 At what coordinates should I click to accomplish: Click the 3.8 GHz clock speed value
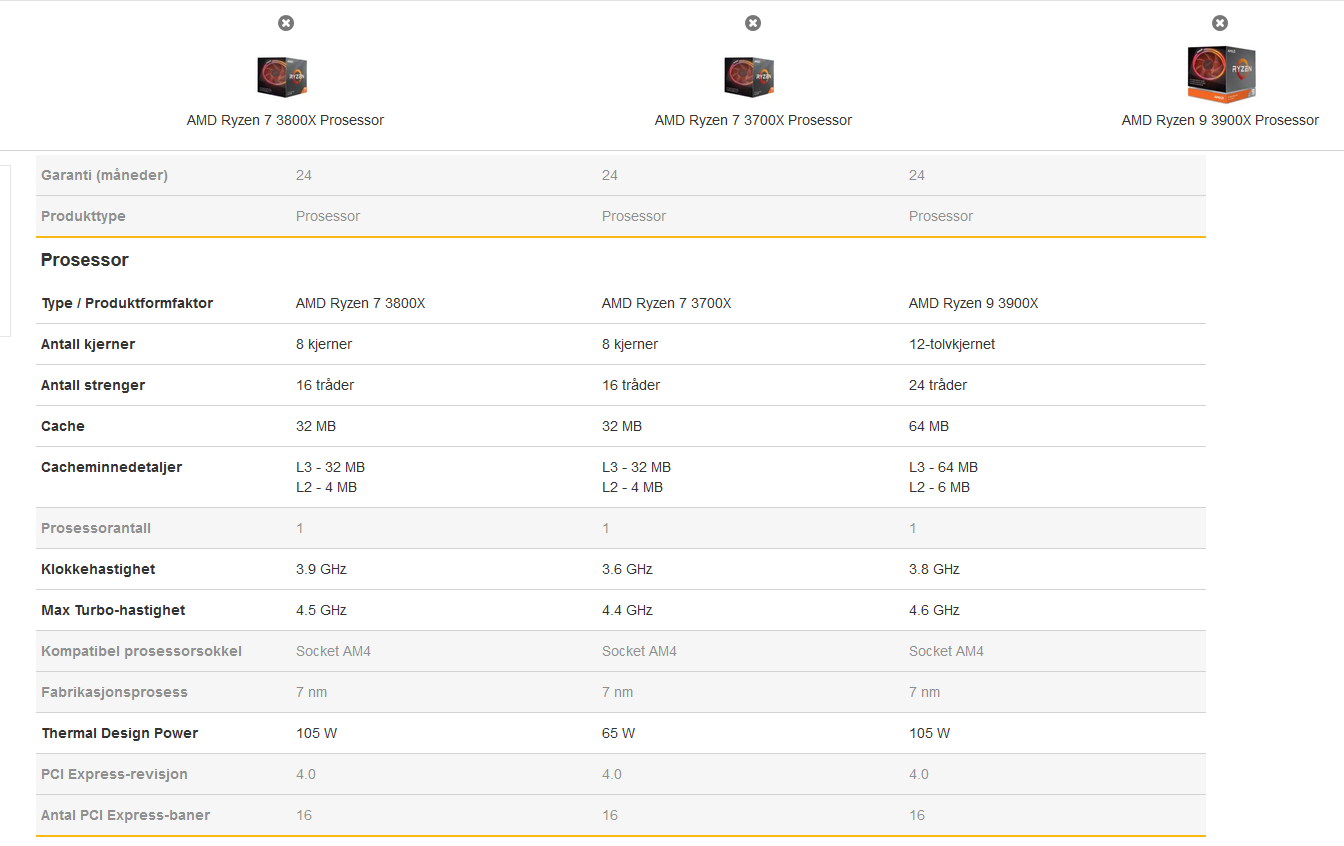click(934, 569)
